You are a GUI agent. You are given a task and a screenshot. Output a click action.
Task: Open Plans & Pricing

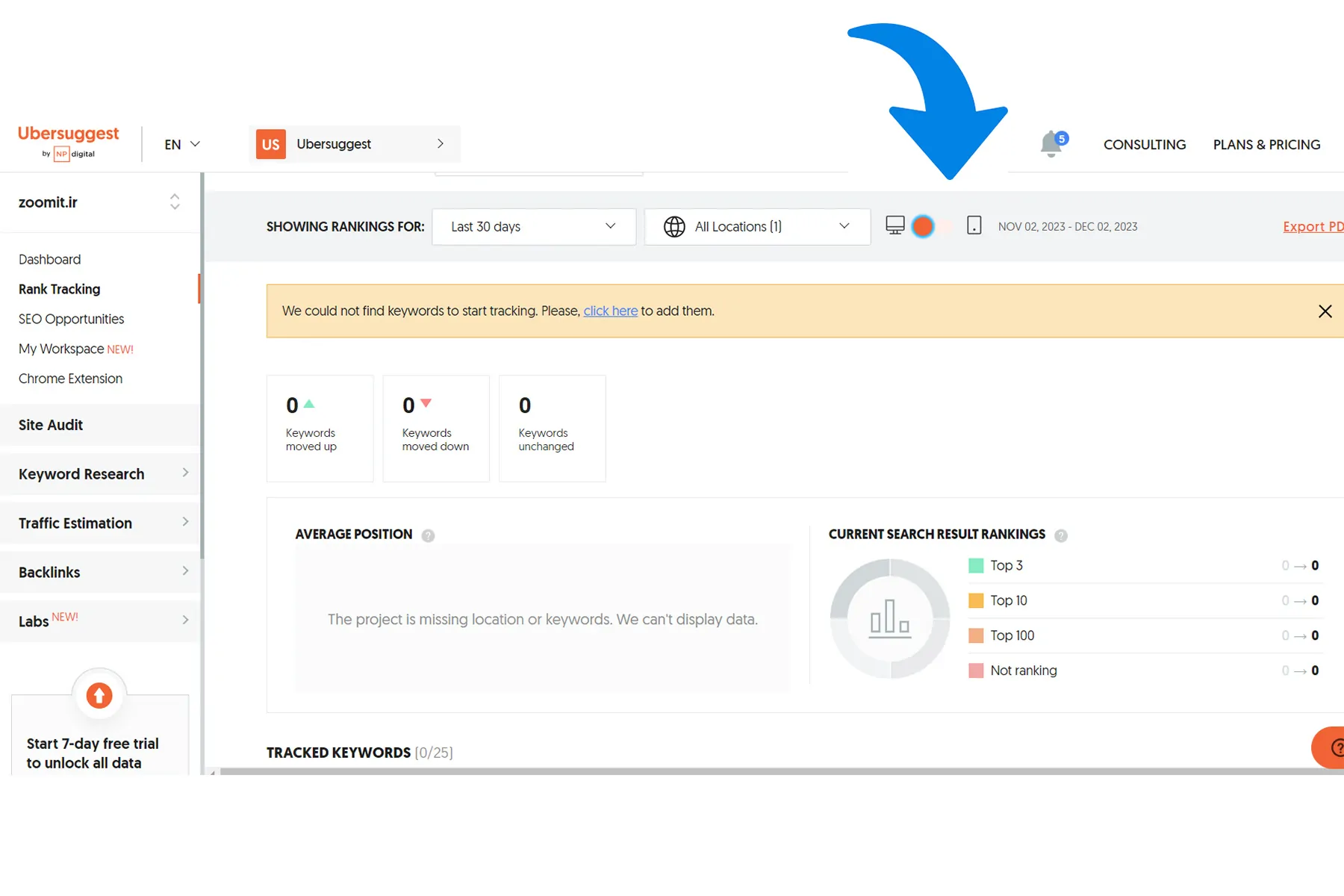1266,144
